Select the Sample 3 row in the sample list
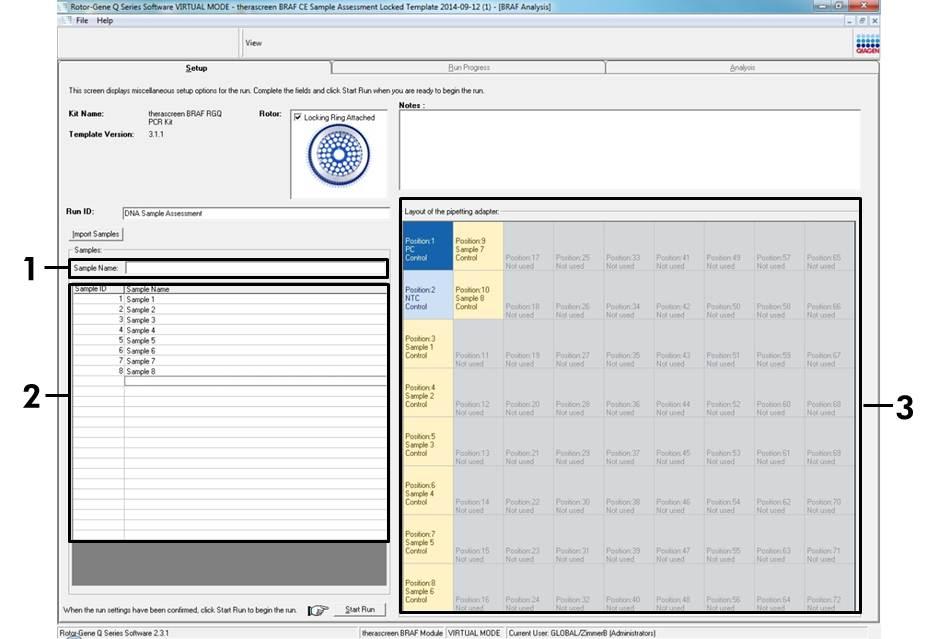Screen dimensions: 935x639 click(230, 320)
